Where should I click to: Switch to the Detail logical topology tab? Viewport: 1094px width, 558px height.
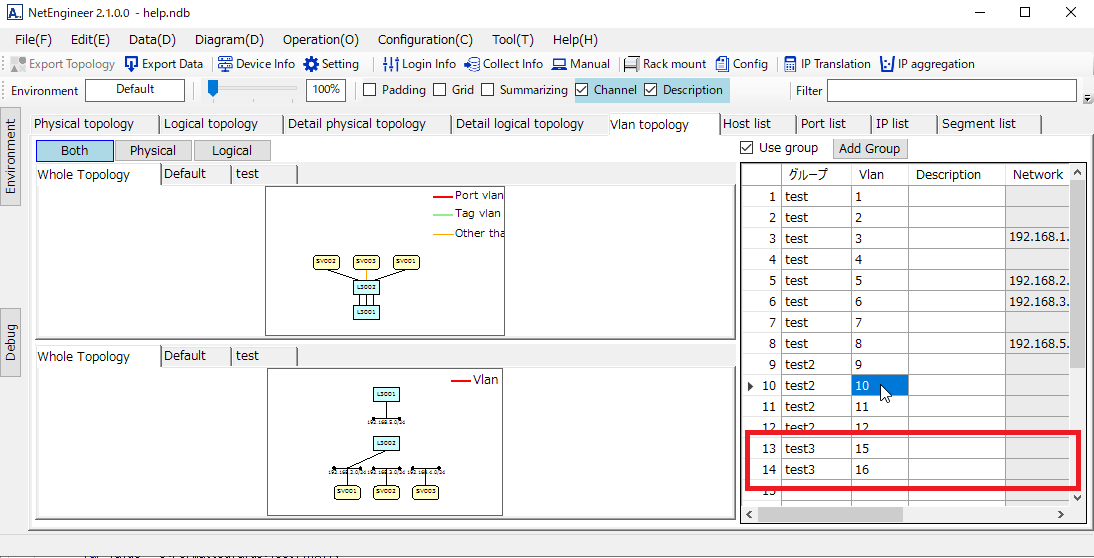[519, 124]
